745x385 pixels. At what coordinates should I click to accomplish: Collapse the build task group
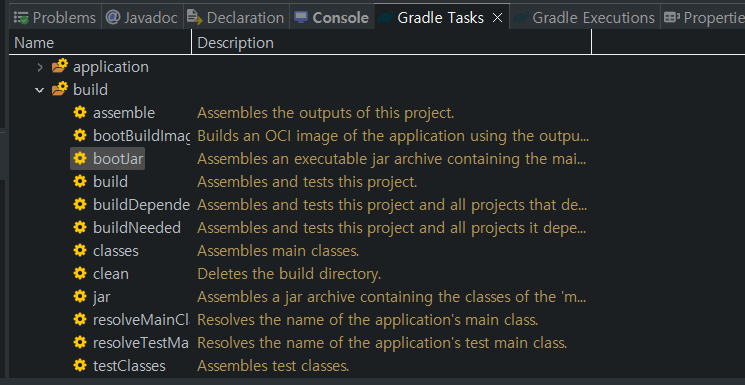click(x=40, y=90)
